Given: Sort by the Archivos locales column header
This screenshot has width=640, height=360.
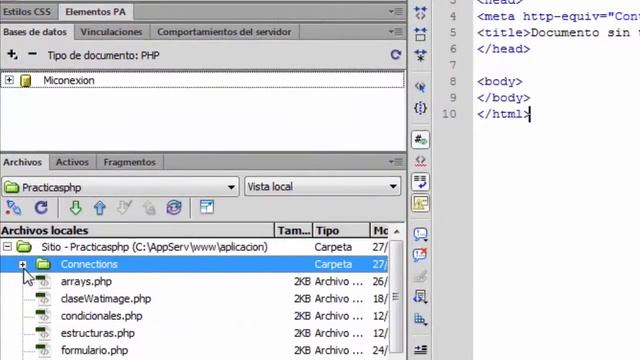Looking at the screenshot, I should point(137,231).
